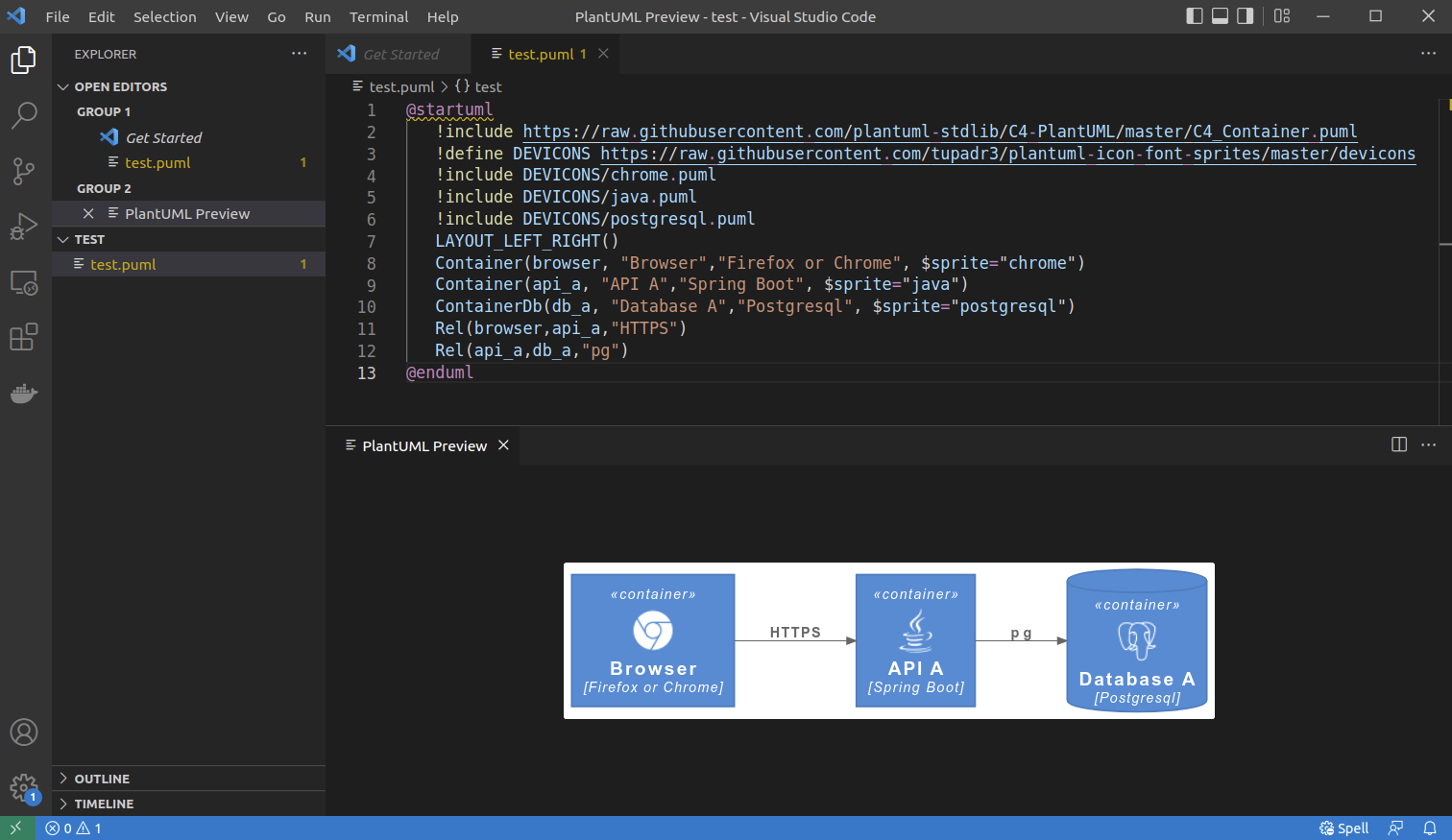Open the File menu
The image size is (1452, 840).
[x=58, y=16]
